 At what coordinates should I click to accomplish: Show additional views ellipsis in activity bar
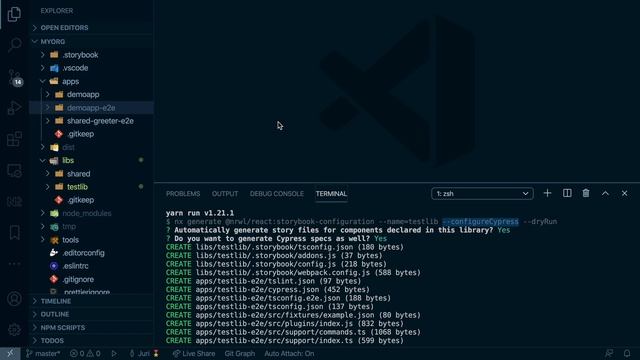(x=14, y=264)
